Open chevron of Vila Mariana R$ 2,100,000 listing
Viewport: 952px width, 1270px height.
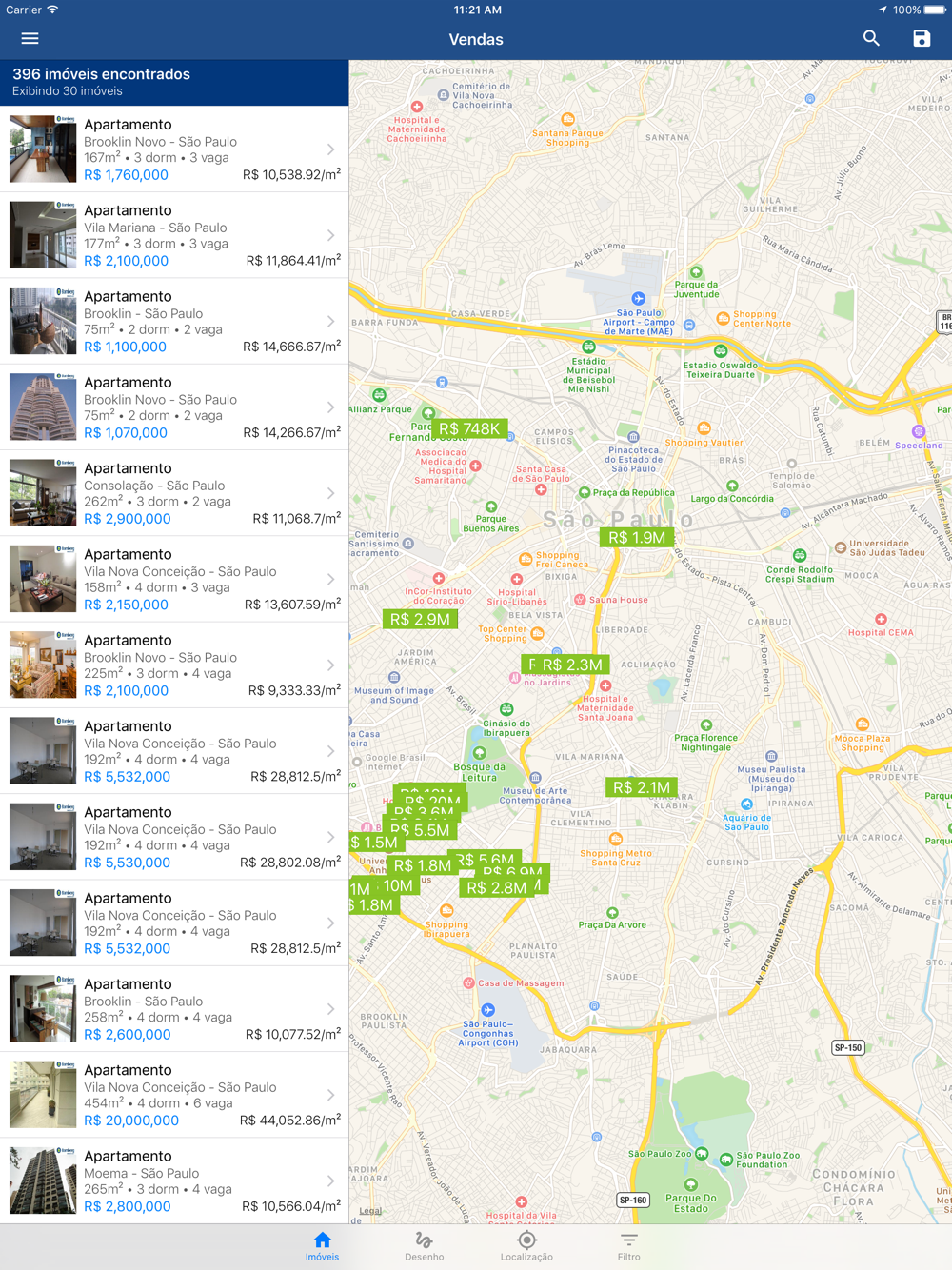click(330, 235)
